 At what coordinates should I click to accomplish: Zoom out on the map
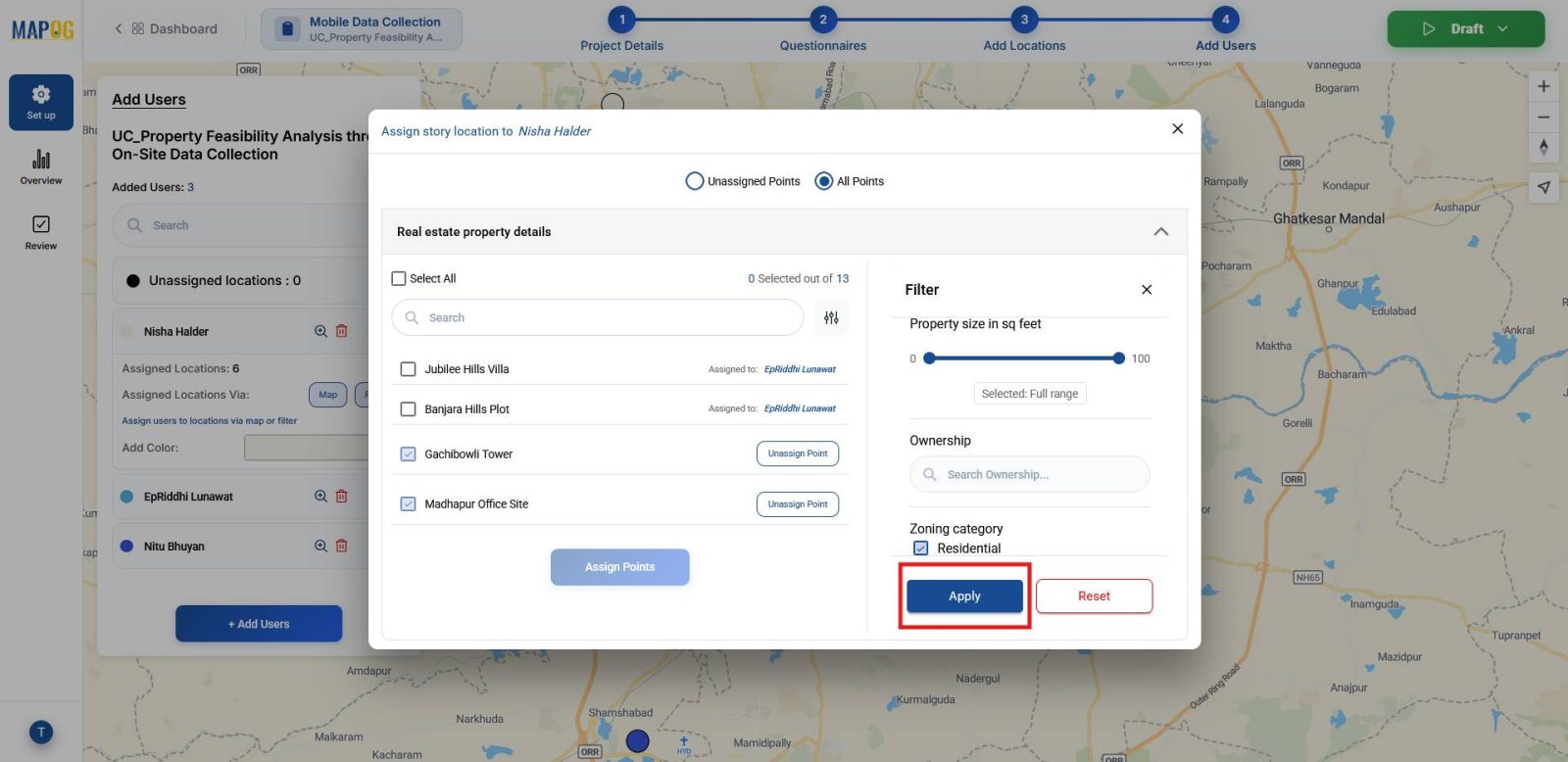1543,117
